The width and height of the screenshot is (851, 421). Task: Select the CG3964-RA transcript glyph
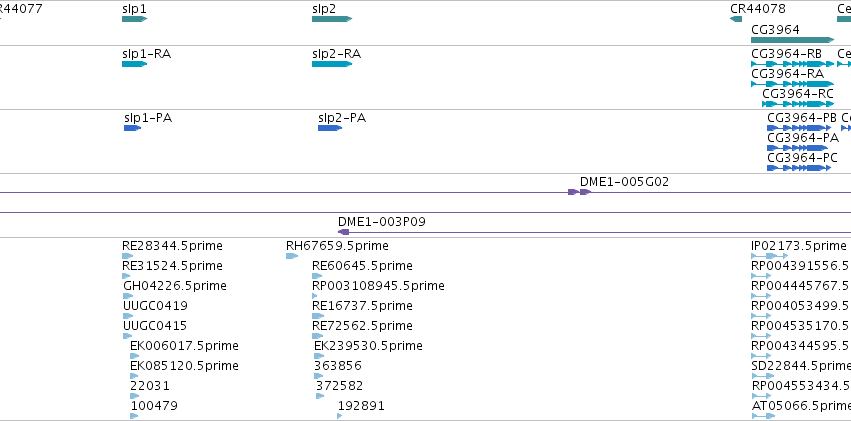(792, 84)
